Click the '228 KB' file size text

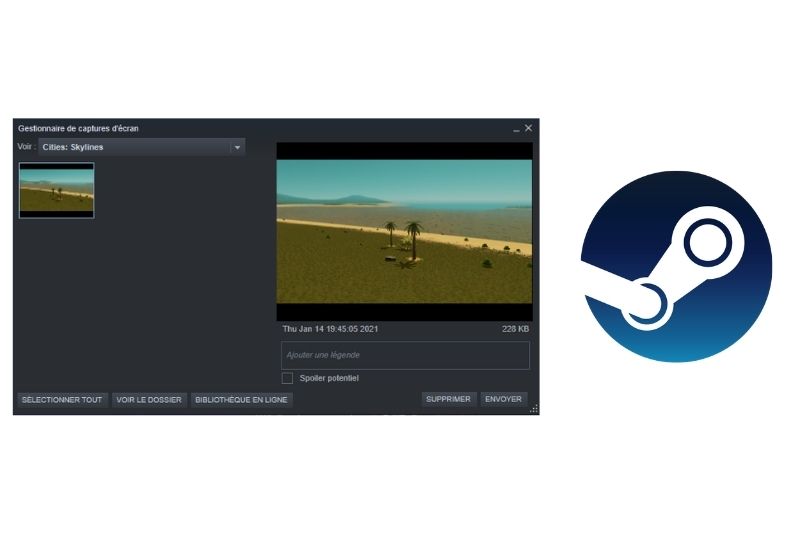515,329
